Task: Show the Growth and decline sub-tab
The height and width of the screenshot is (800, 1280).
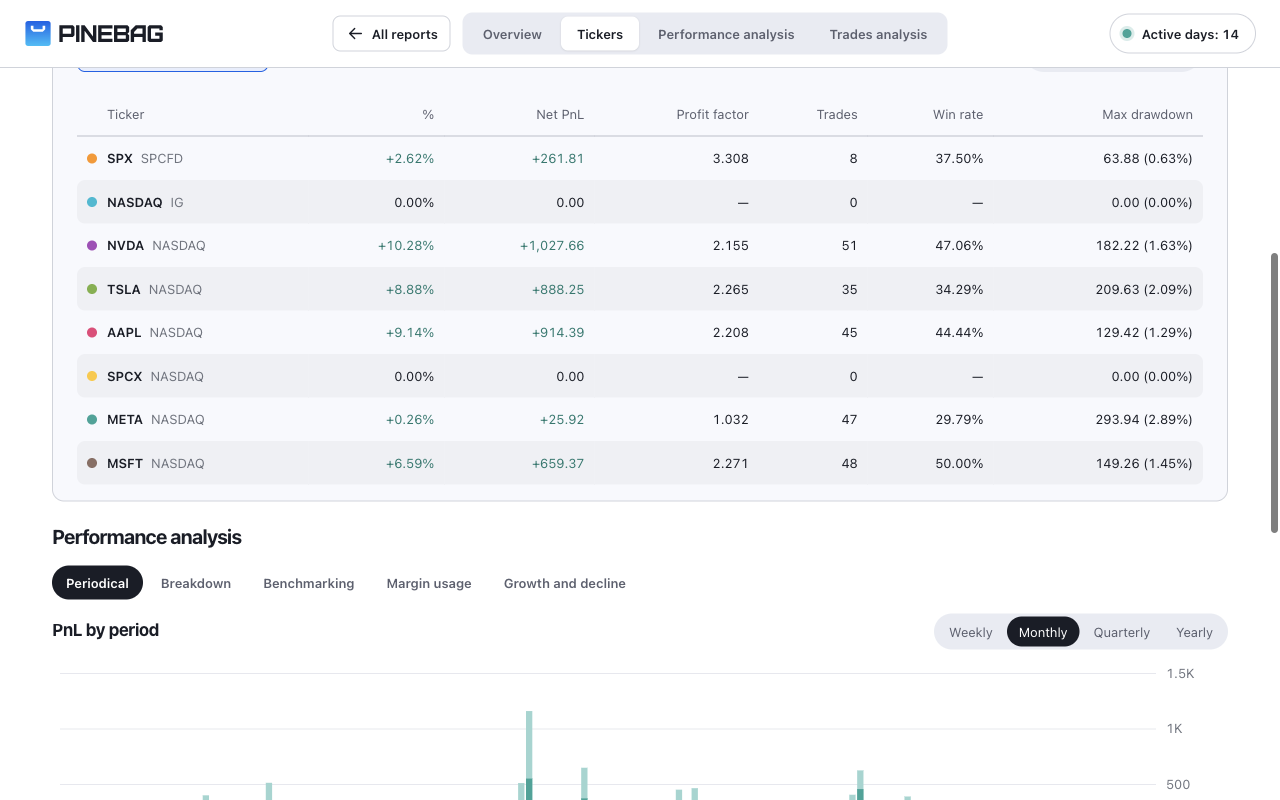Action: click(565, 583)
